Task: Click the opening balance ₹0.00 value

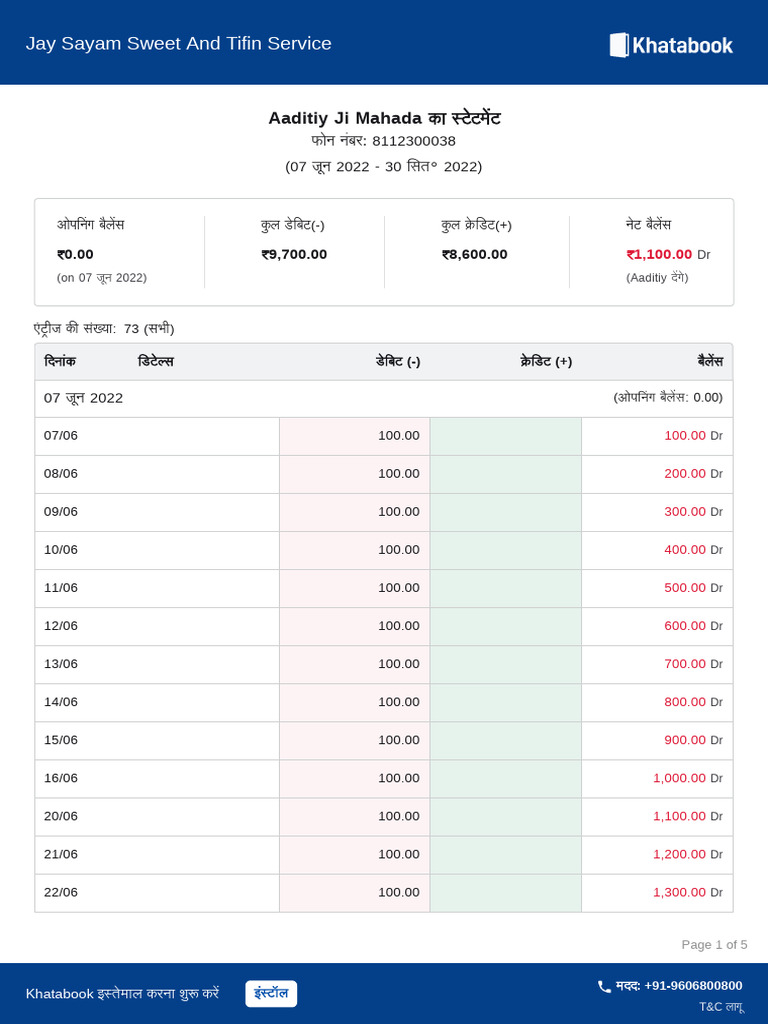Action: tap(75, 255)
